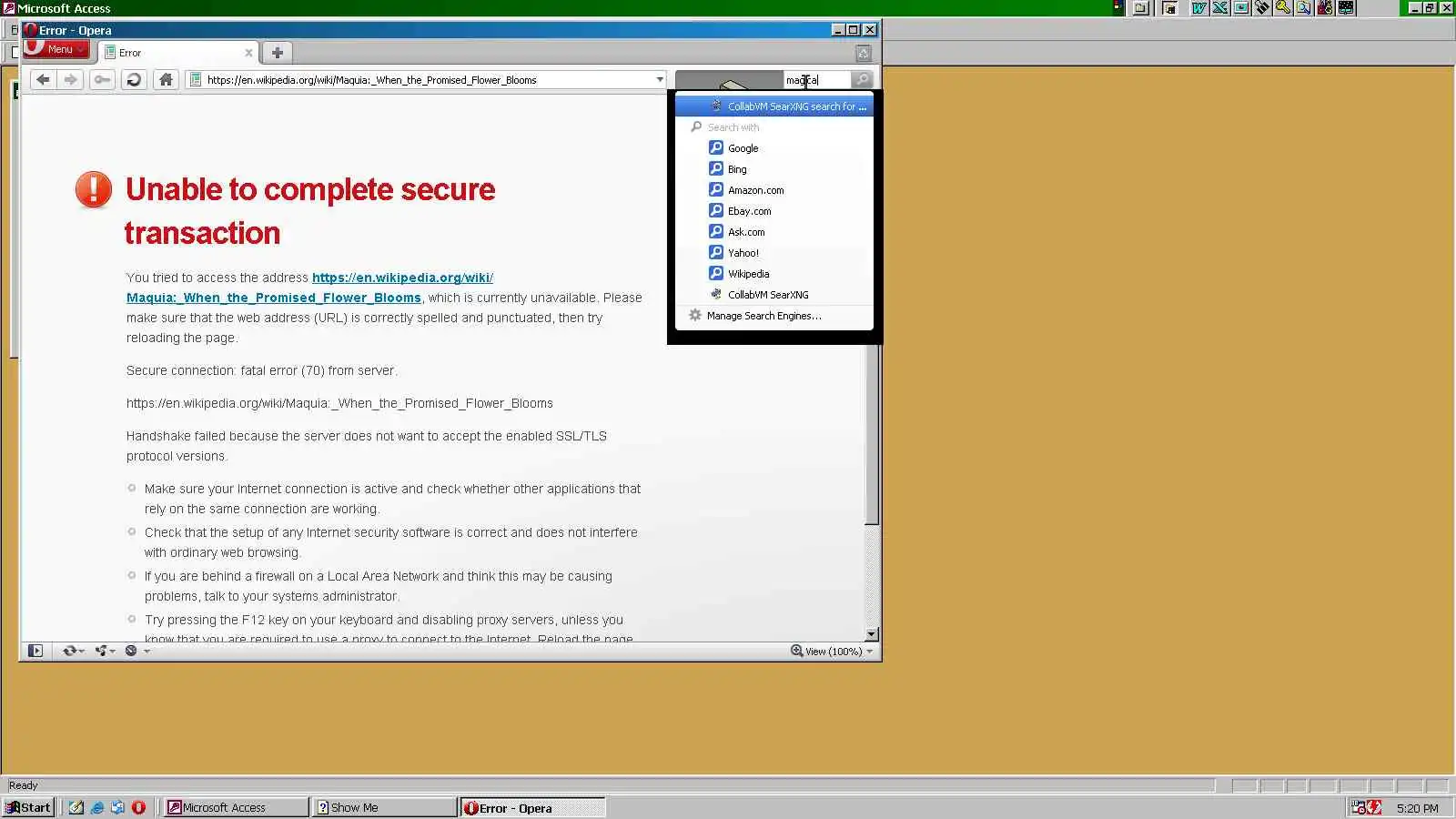
Task: Search with Ebay.com from the list
Action: [x=774, y=211]
